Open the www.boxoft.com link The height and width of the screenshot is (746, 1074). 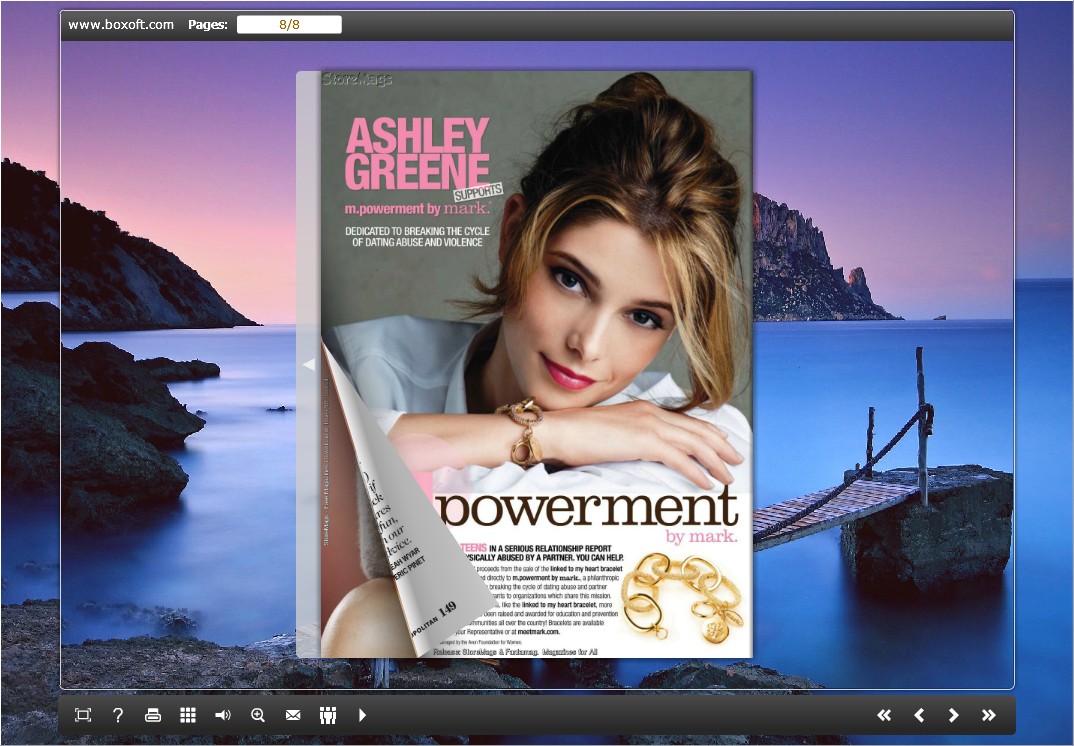pos(121,25)
